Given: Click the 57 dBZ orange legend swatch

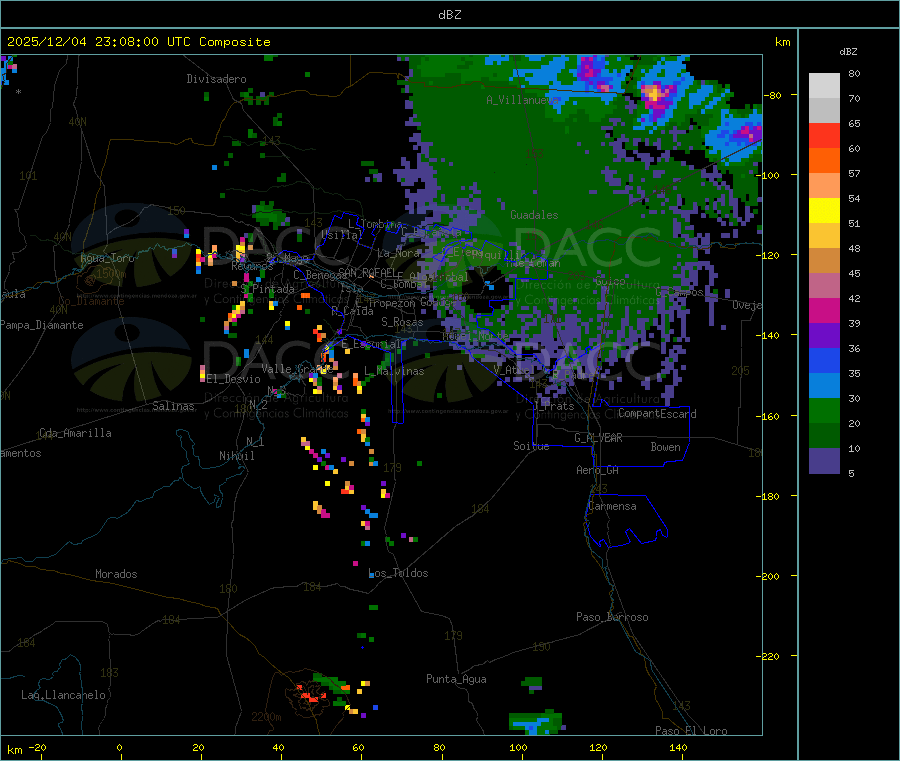Looking at the screenshot, I should (x=824, y=161).
